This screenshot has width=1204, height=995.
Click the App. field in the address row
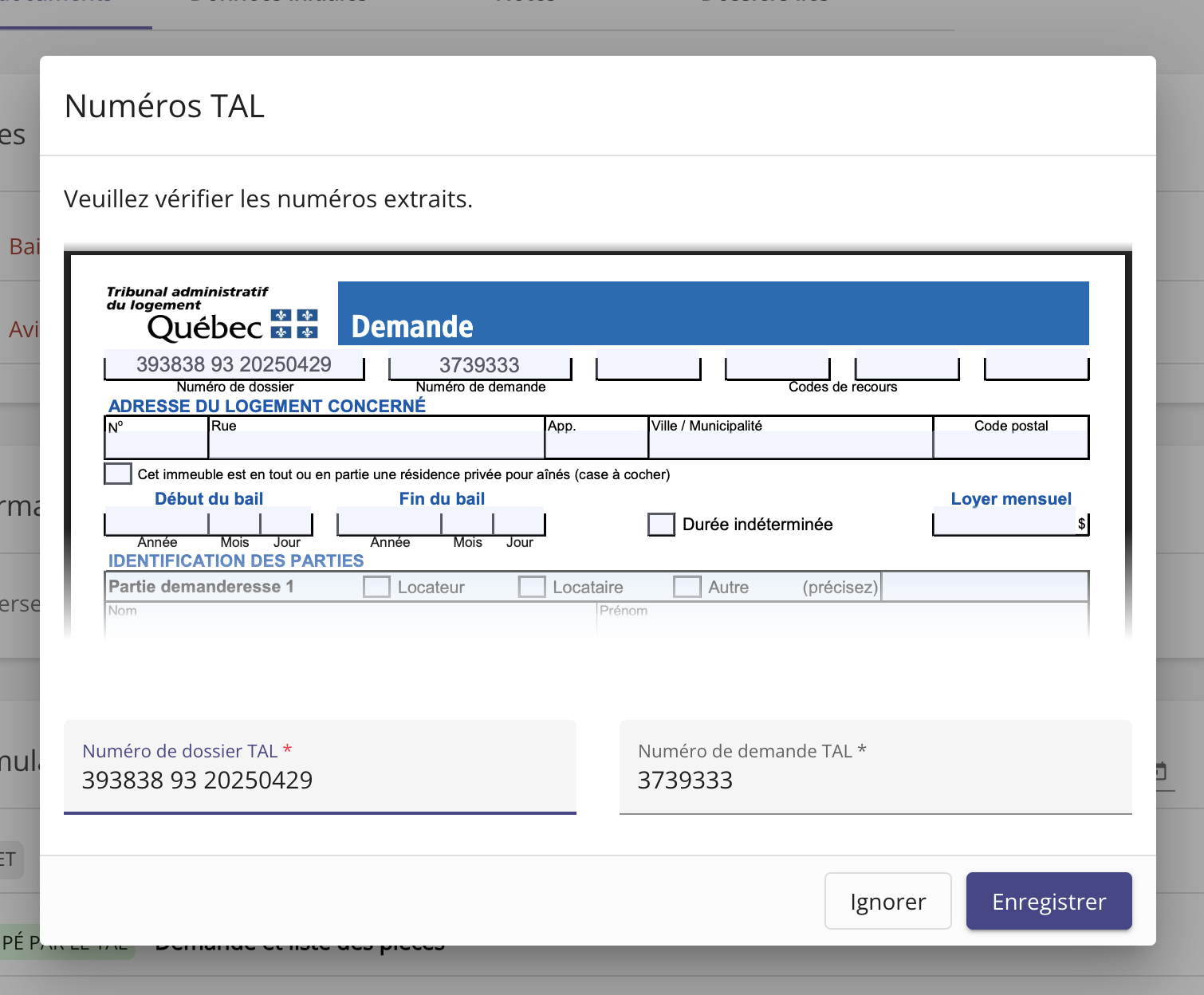point(596,444)
